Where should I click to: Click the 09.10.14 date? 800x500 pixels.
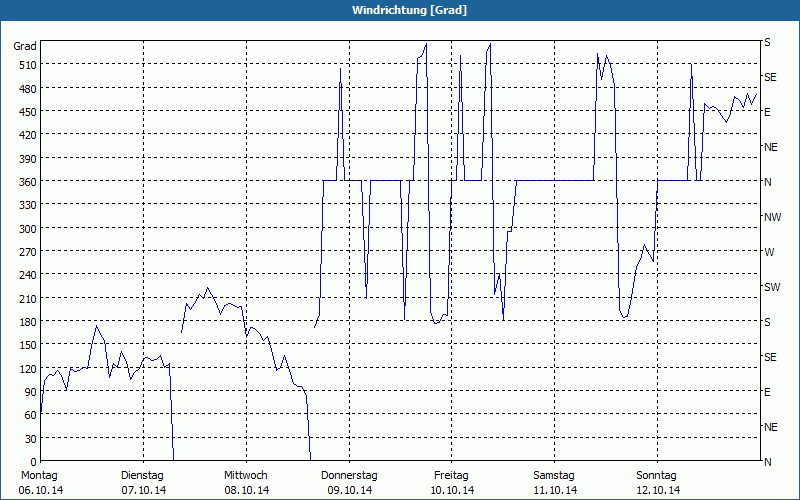[x=349, y=490]
